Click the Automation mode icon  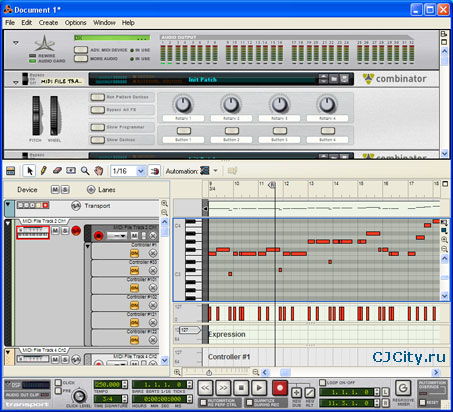pos(205,171)
